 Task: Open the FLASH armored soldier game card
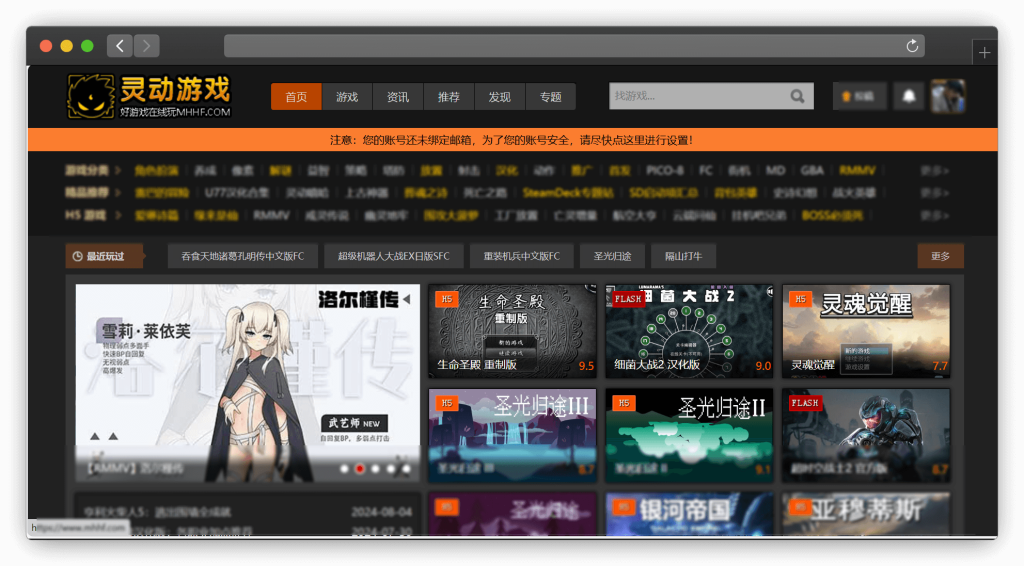tap(866, 435)
